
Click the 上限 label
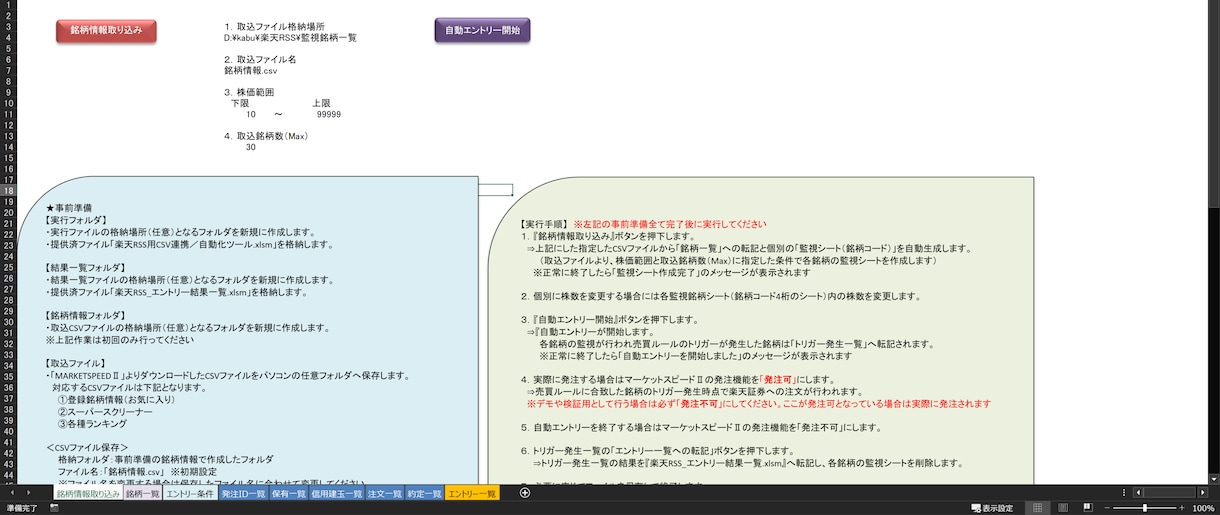[321, 103]
